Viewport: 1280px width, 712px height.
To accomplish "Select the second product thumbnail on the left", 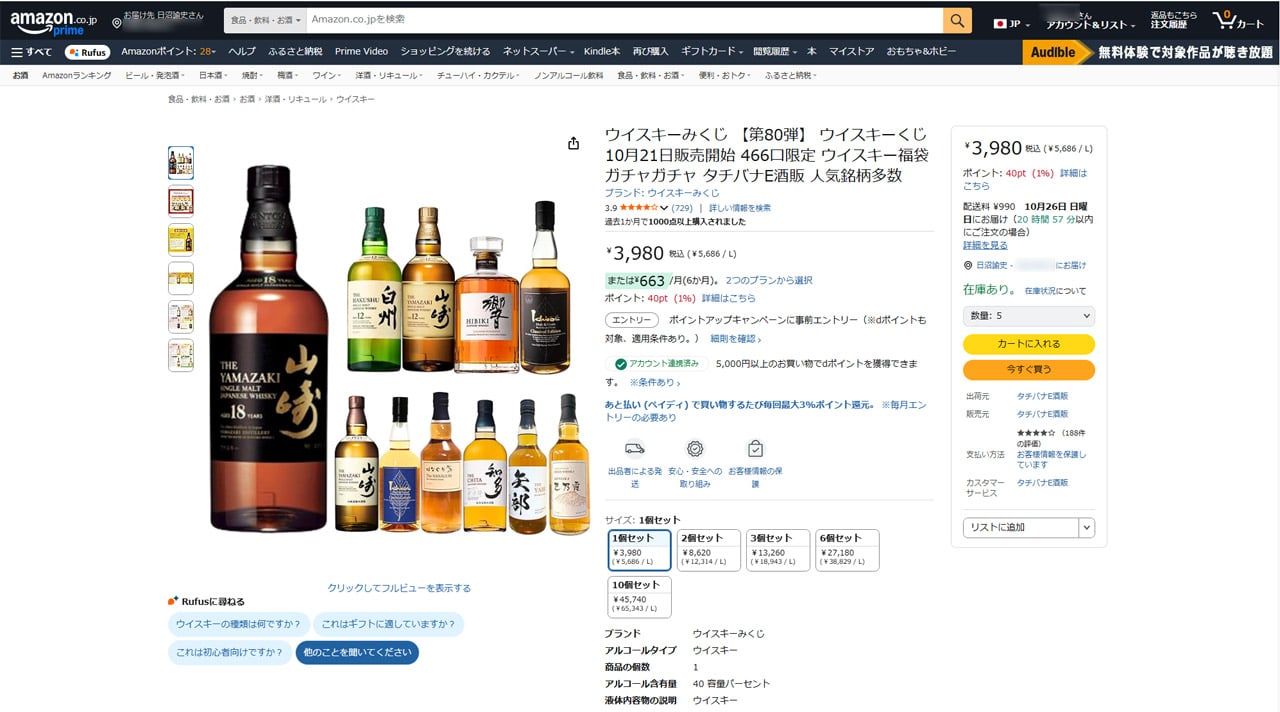I will click(181, 200).
